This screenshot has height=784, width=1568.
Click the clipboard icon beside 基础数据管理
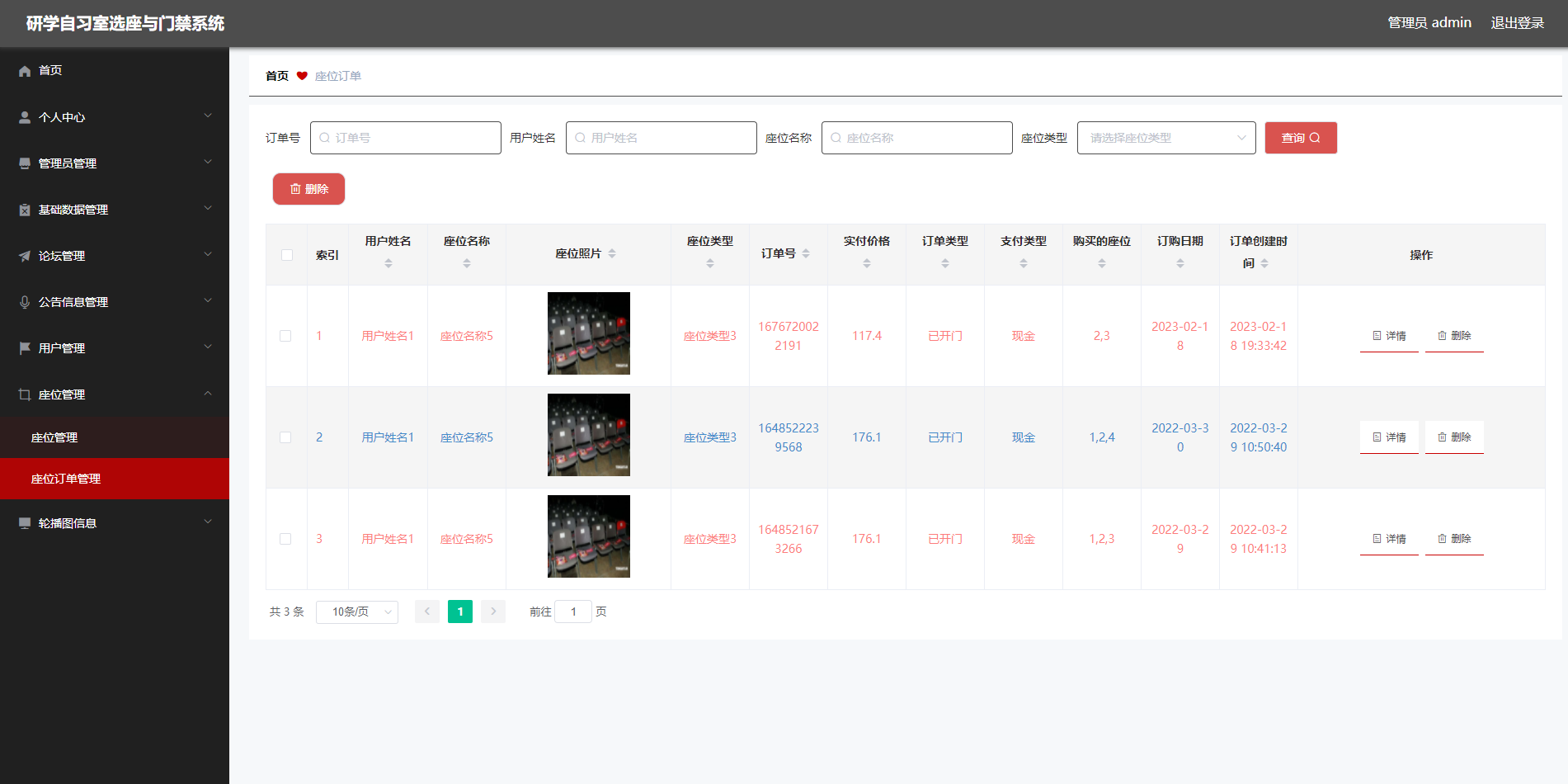(x=25, y=210)
